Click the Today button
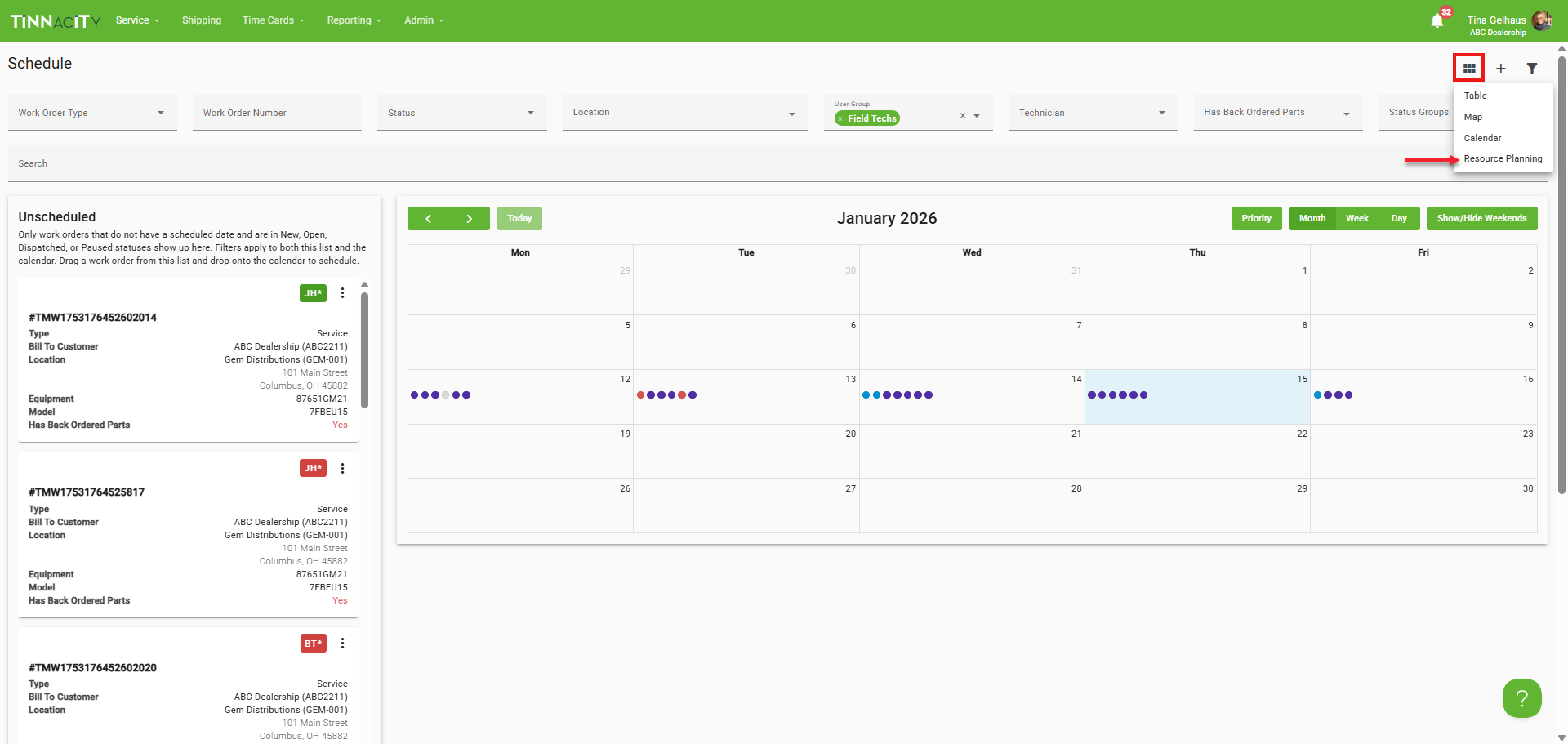 (519, 218)
